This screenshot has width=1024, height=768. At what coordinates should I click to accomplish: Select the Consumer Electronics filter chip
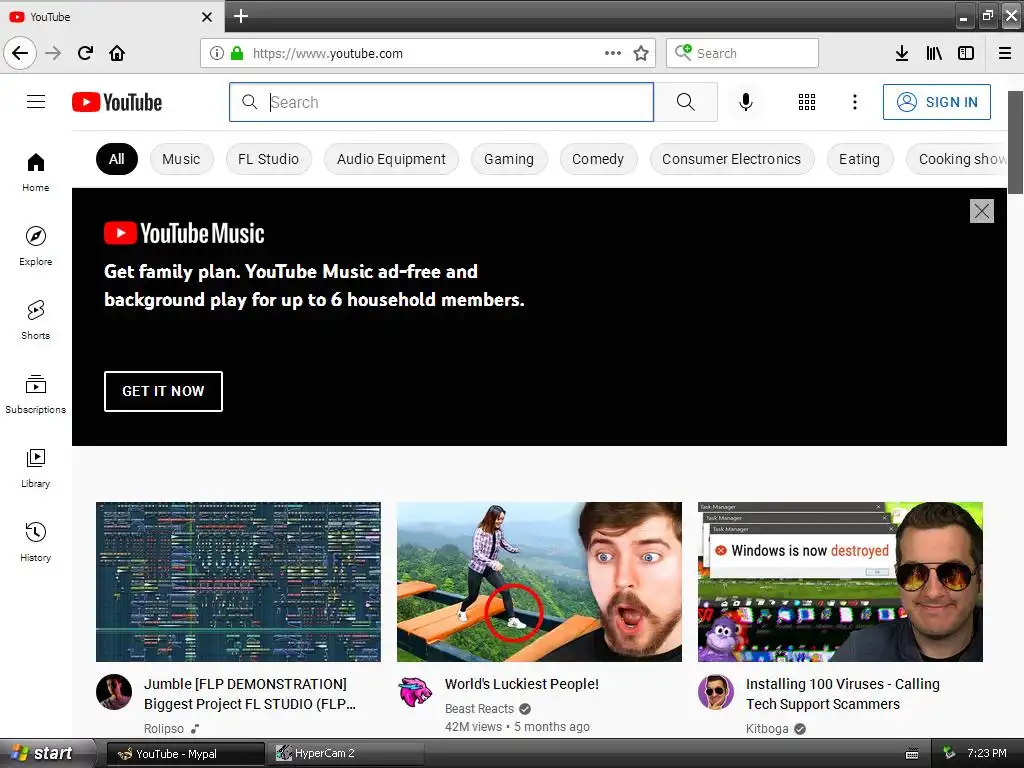[731, 159]
